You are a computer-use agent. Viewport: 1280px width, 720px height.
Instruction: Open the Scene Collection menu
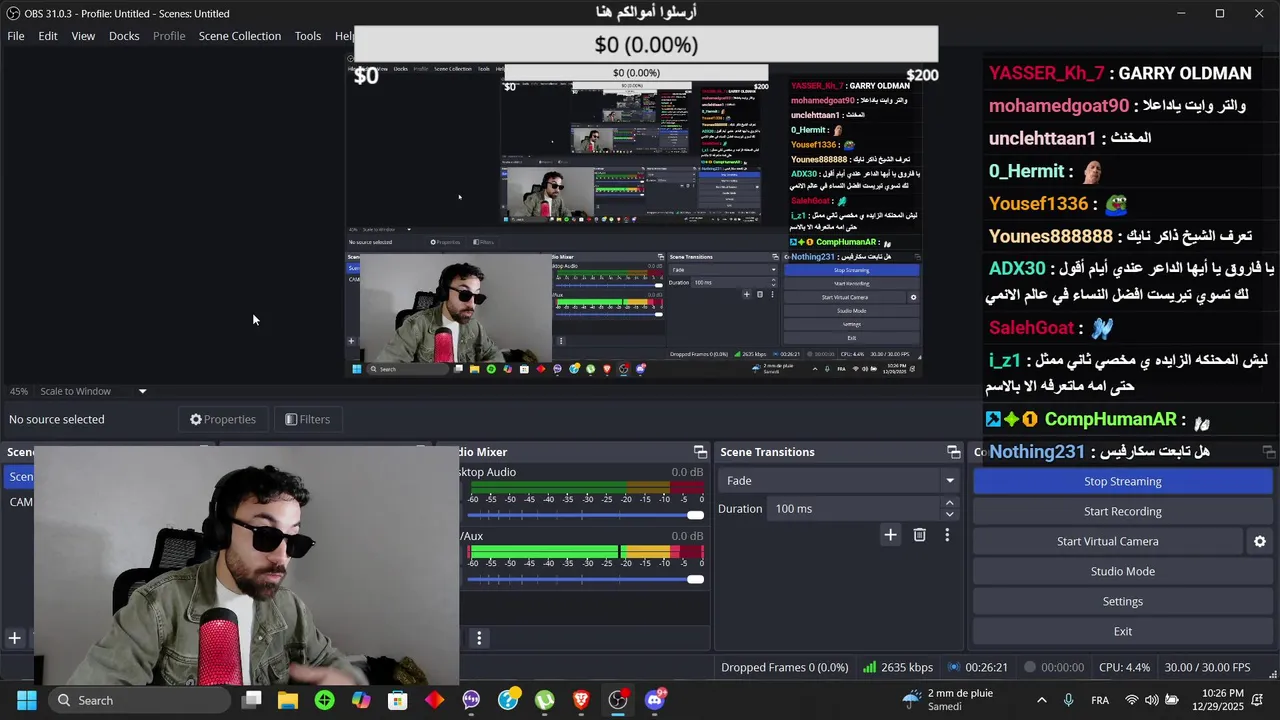240,36
